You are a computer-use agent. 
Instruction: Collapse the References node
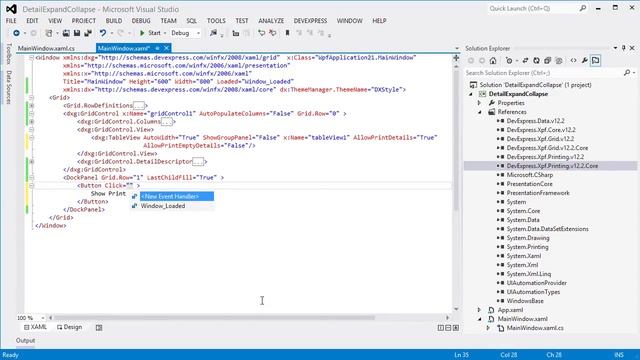(480, 112)
